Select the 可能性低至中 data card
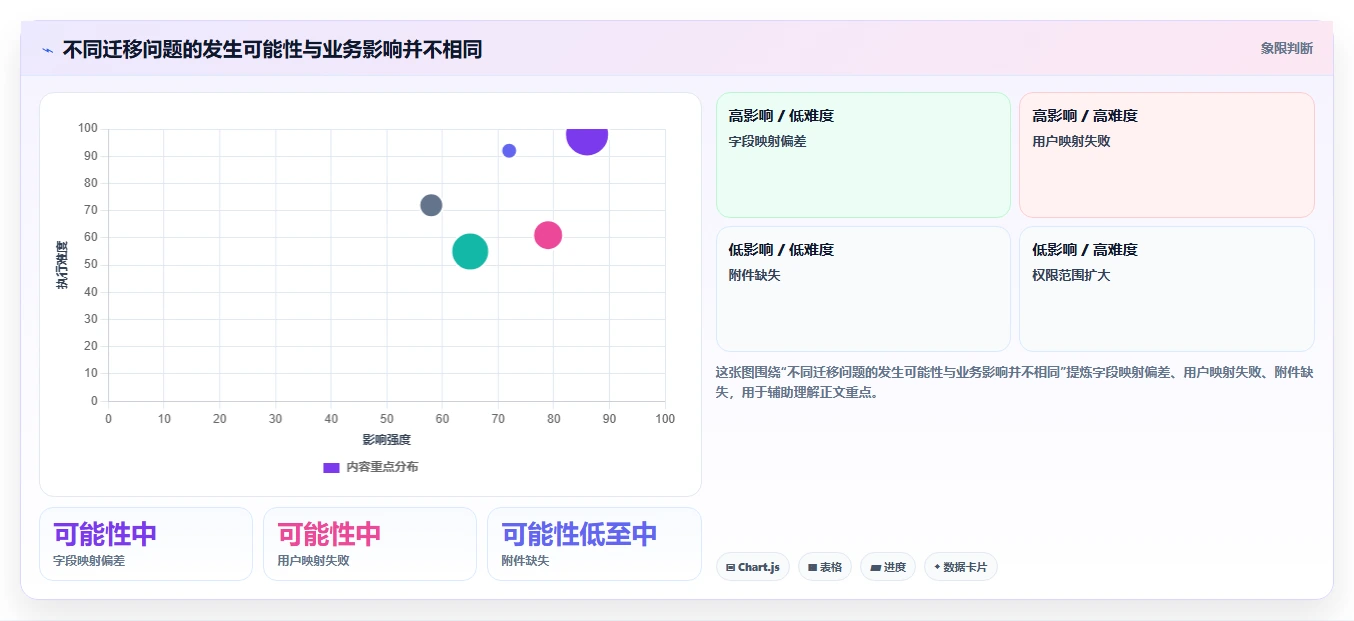The width and height of the screenshot is (1354, 621). click(594, 544)
